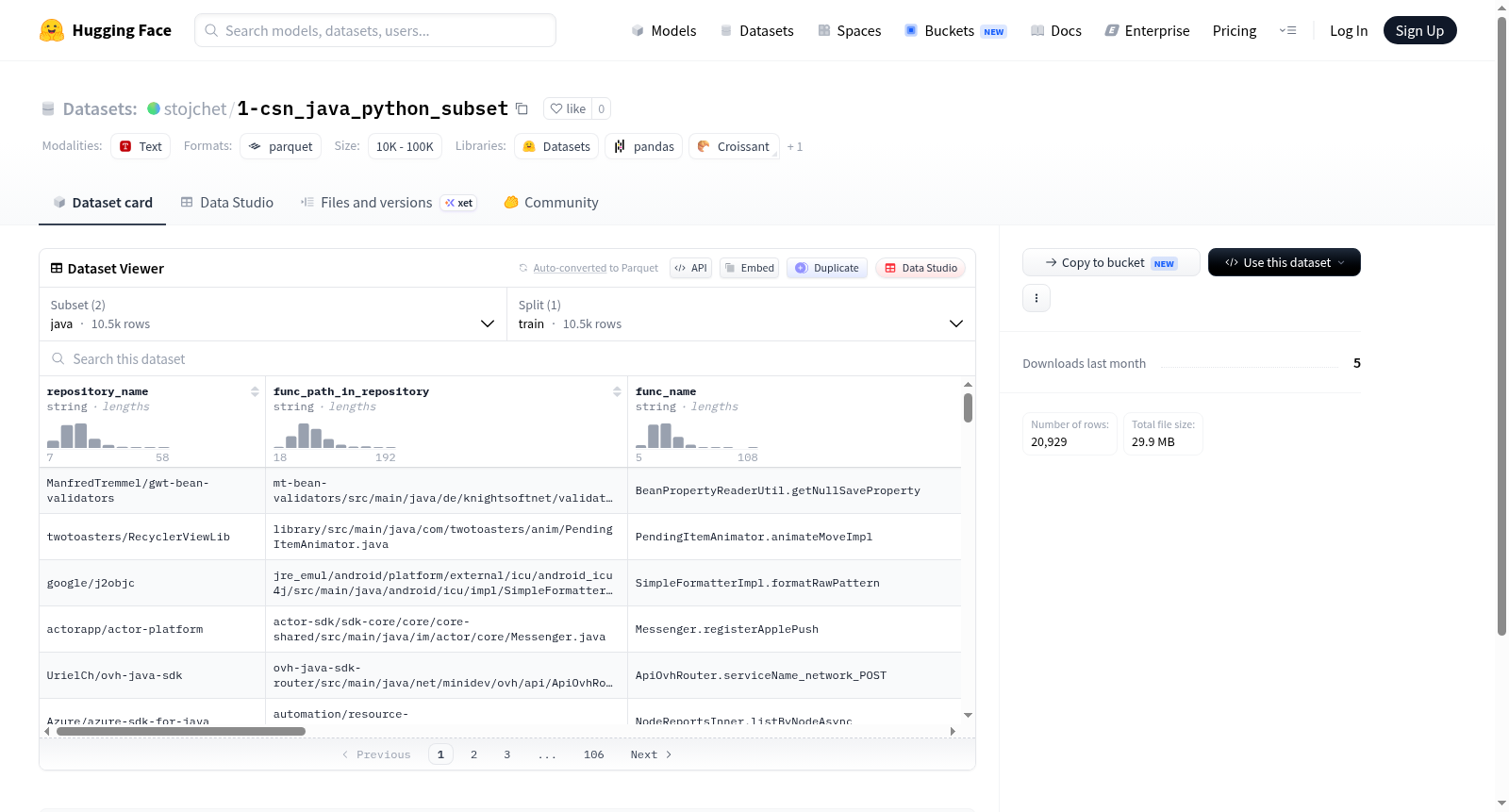Go to page 2 of the table
Screen dimensions: 1509x812
click(x=473, y=754)
